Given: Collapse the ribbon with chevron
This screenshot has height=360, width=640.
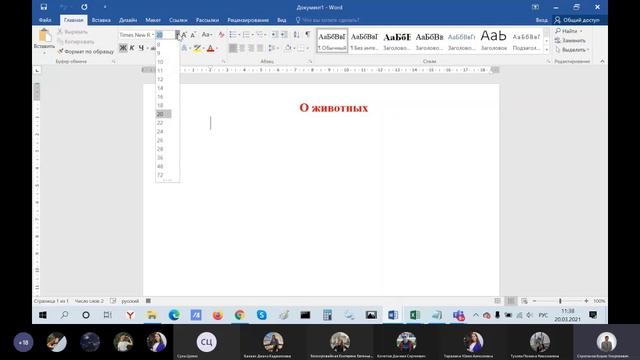Looking at the screenshot, I should [x=602, y=61].
